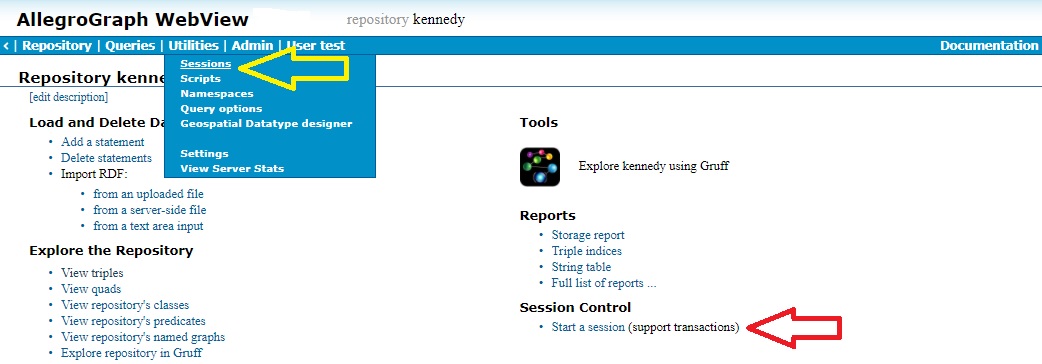Select Sessions from the Utilities dropdown
1042x364 pixels.
[205, 64]
